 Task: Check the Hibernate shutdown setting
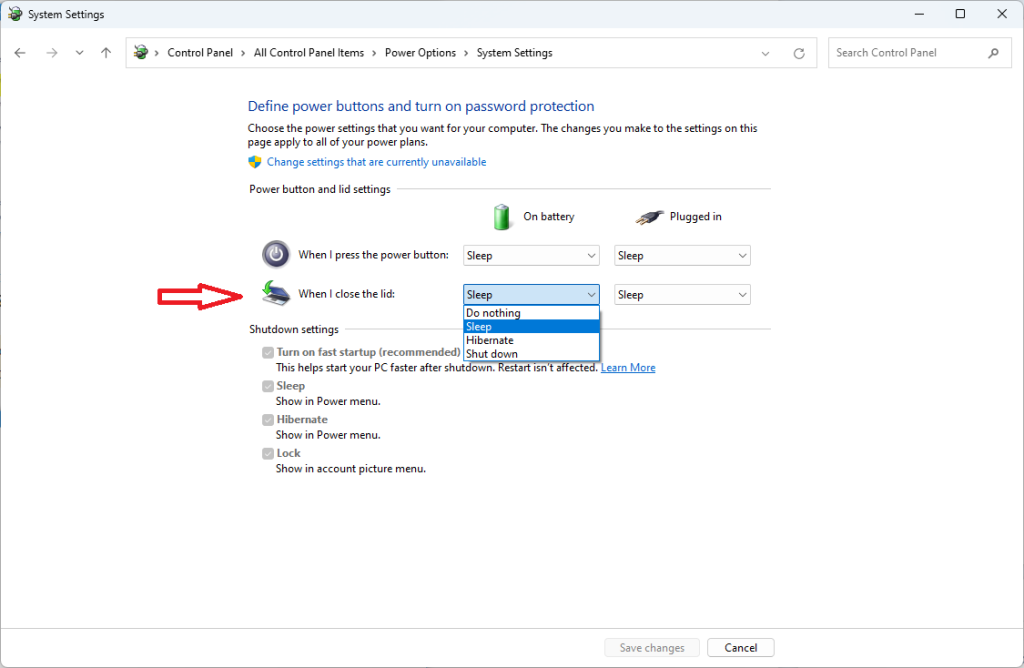coord(268,419)
